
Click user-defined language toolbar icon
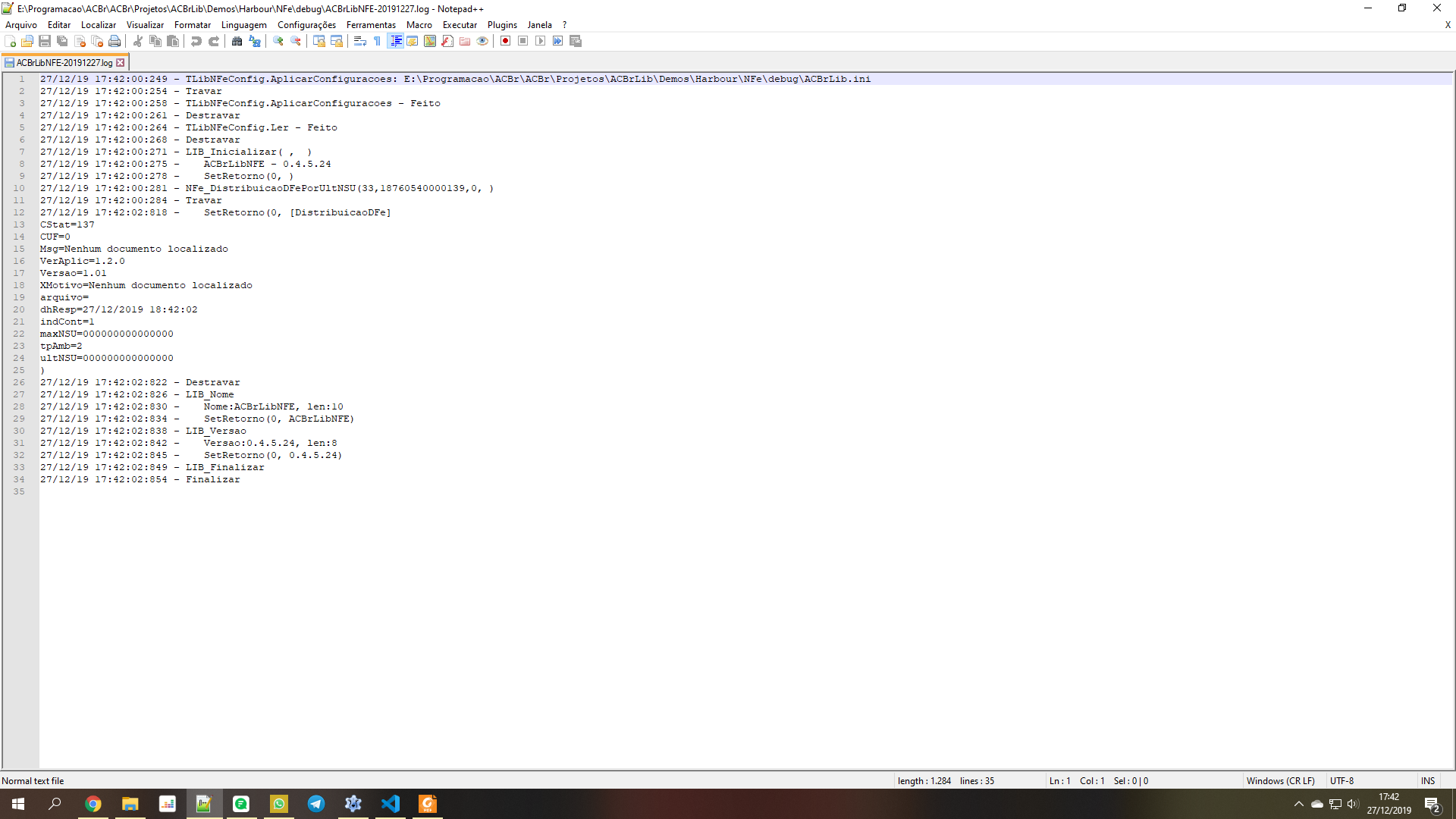pos(413,41)
